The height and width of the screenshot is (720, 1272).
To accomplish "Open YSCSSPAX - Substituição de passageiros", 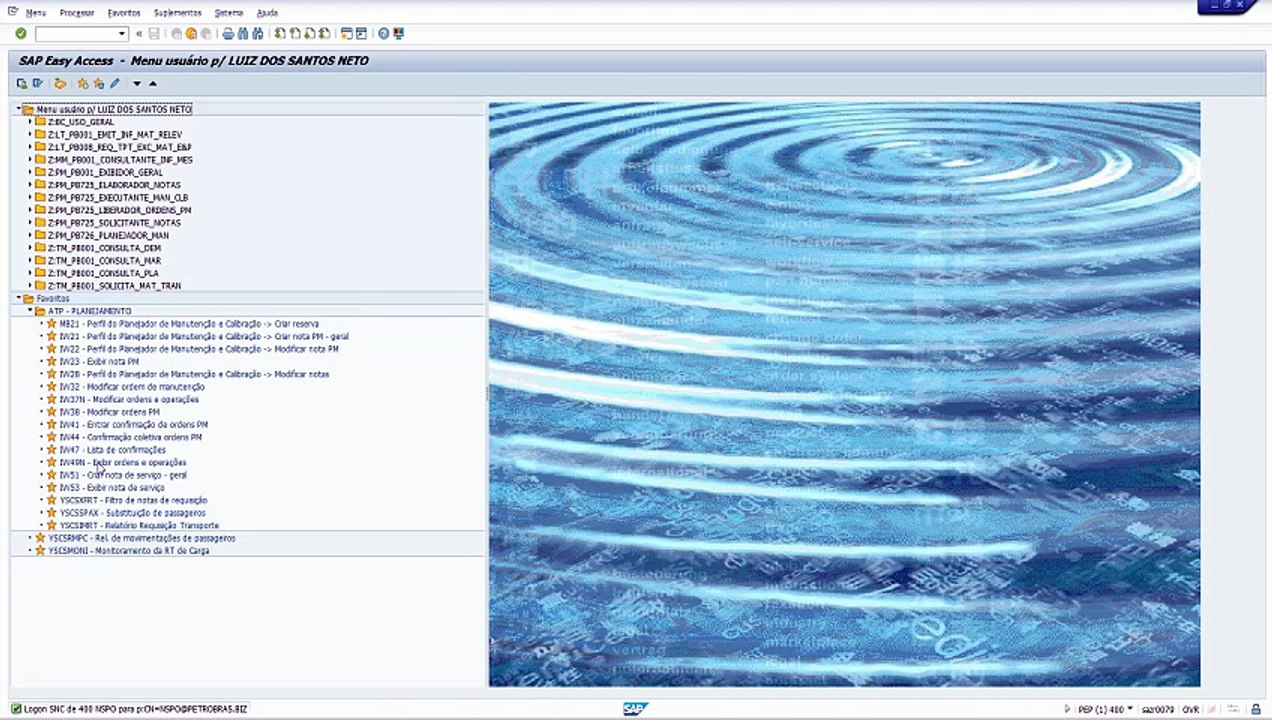I will pos(132,513).
